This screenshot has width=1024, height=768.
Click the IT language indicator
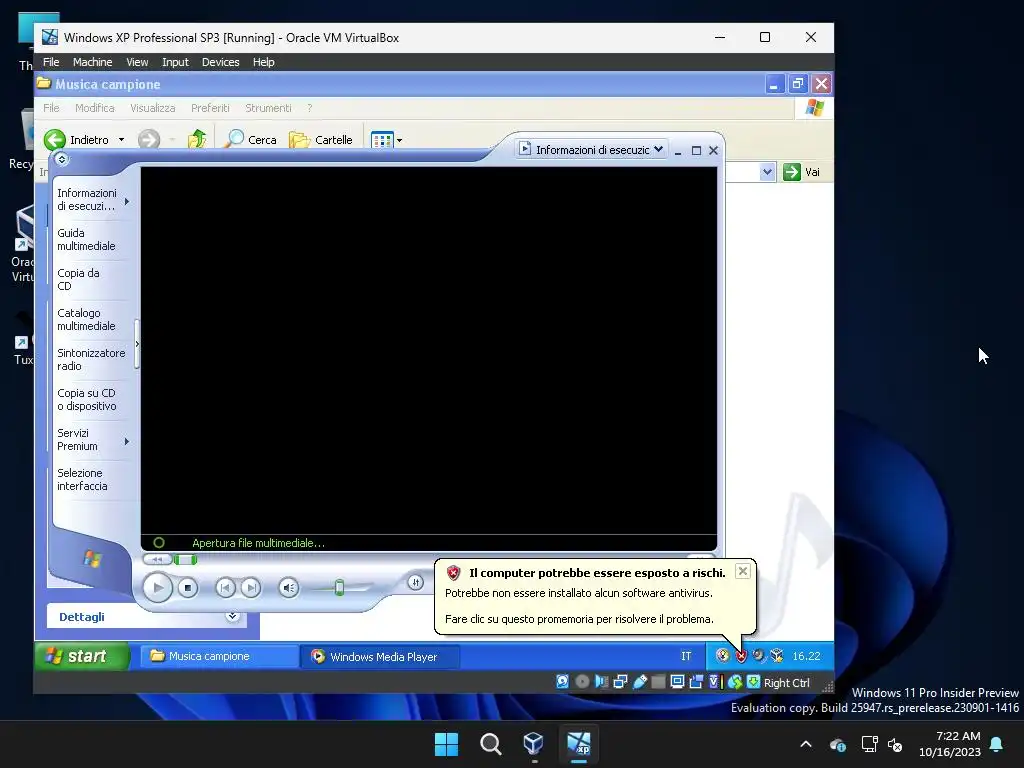click(x=686, y=656)
